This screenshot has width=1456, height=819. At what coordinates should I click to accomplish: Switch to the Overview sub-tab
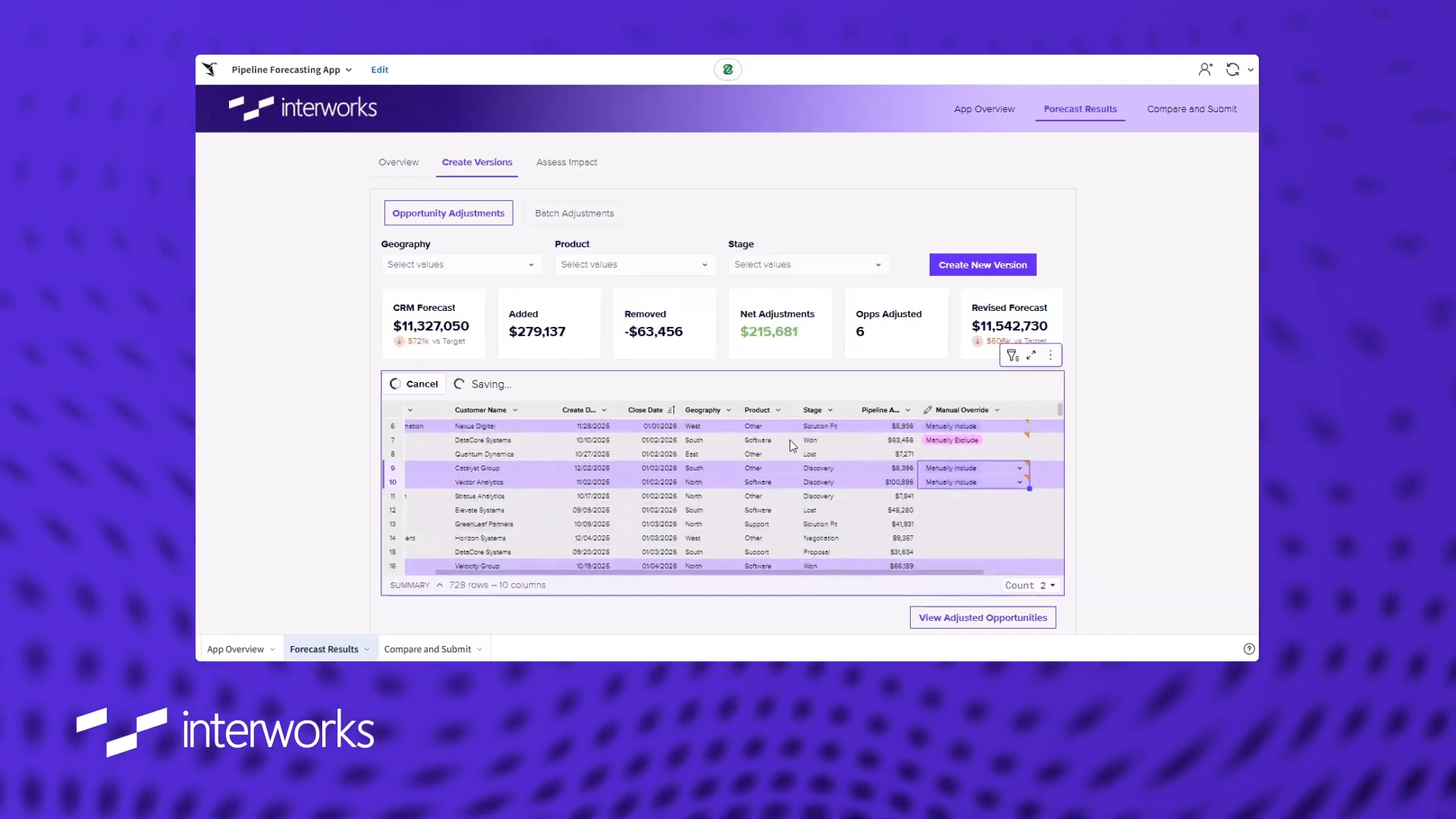pyautogui.click(x=398, y=162)
